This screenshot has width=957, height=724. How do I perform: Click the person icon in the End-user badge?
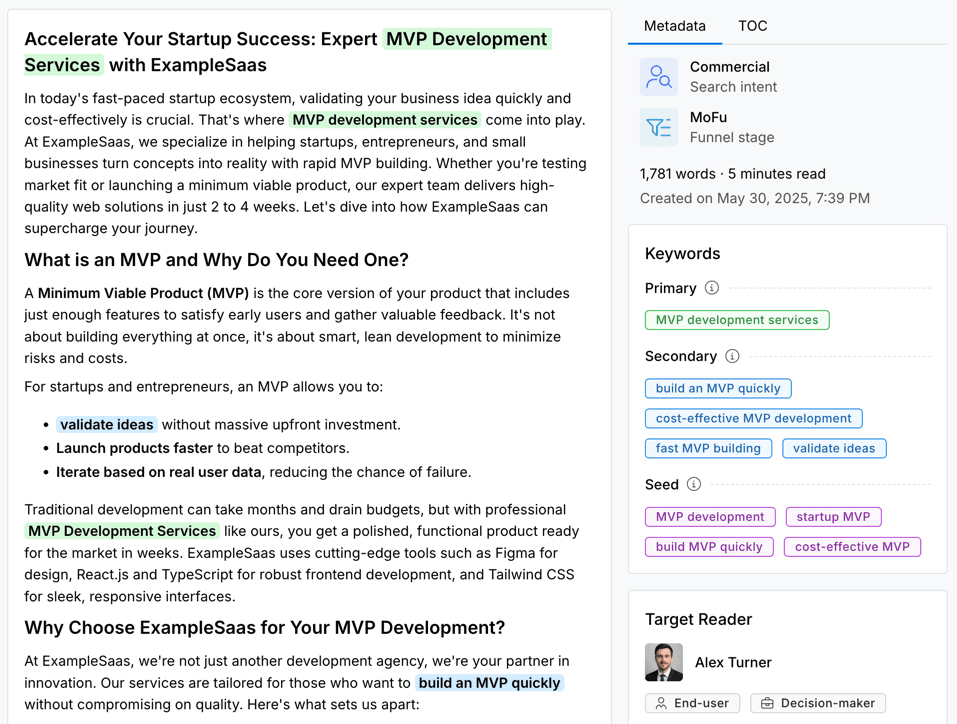pos(663,703)
